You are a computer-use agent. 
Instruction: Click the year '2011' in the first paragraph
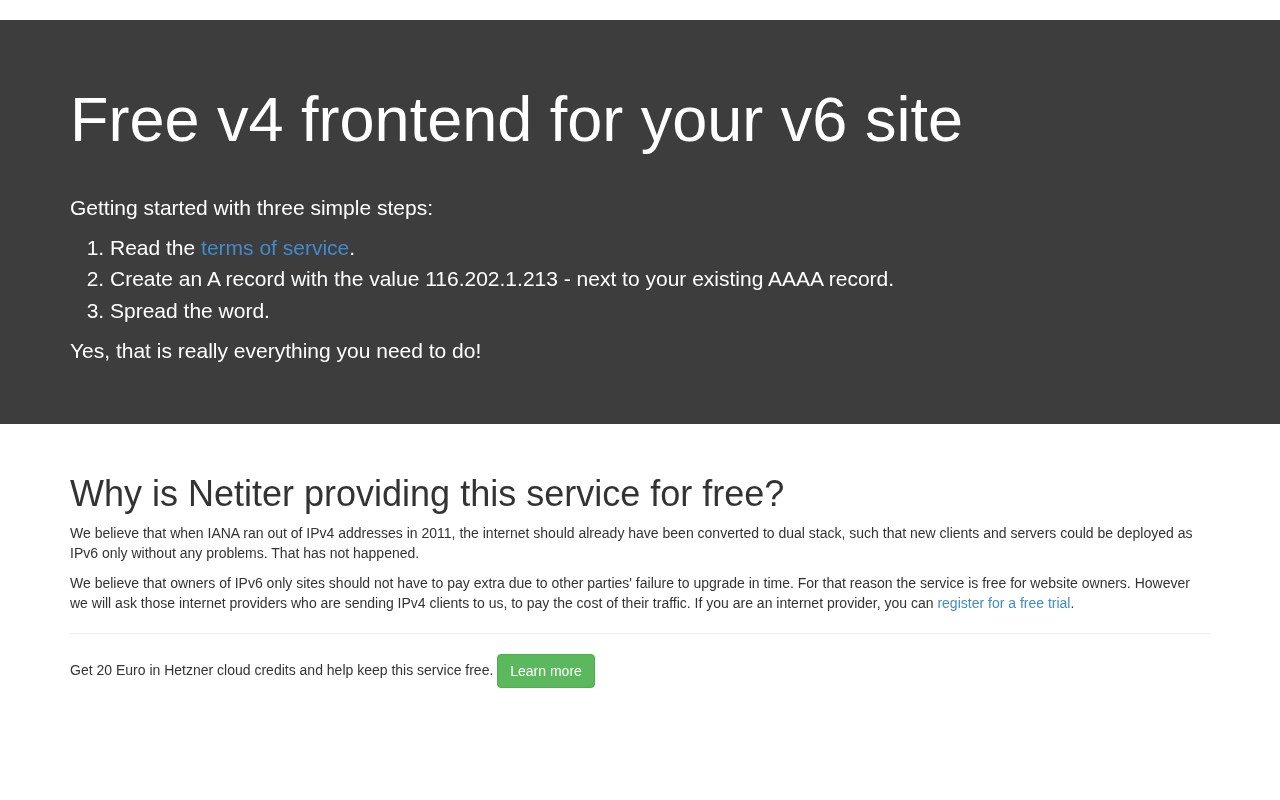[436, 533]
